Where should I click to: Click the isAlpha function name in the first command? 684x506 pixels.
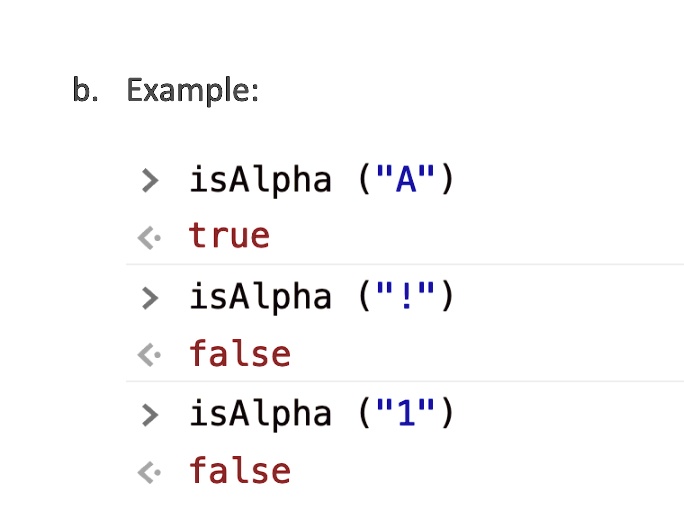260,180
